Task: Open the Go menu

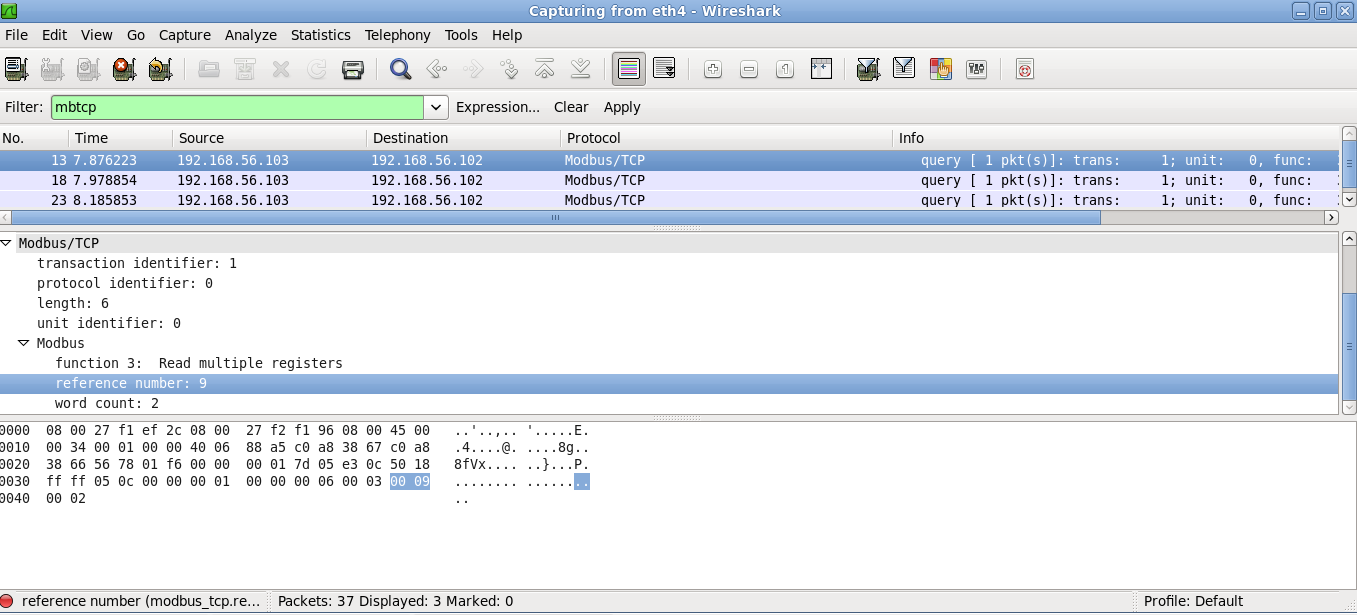Action: coord(136,35)
